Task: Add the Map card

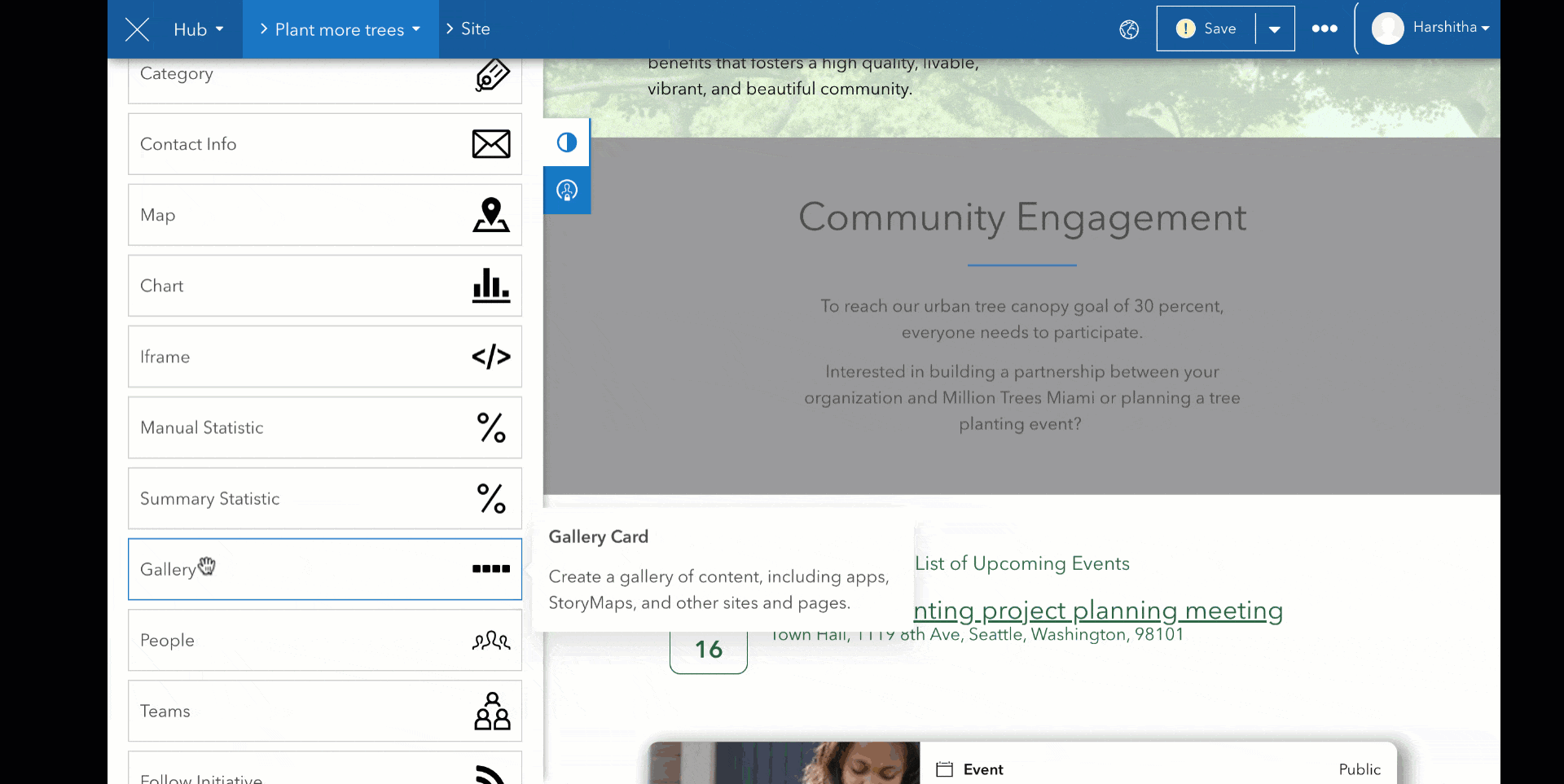Action: (x=325, y=215)
